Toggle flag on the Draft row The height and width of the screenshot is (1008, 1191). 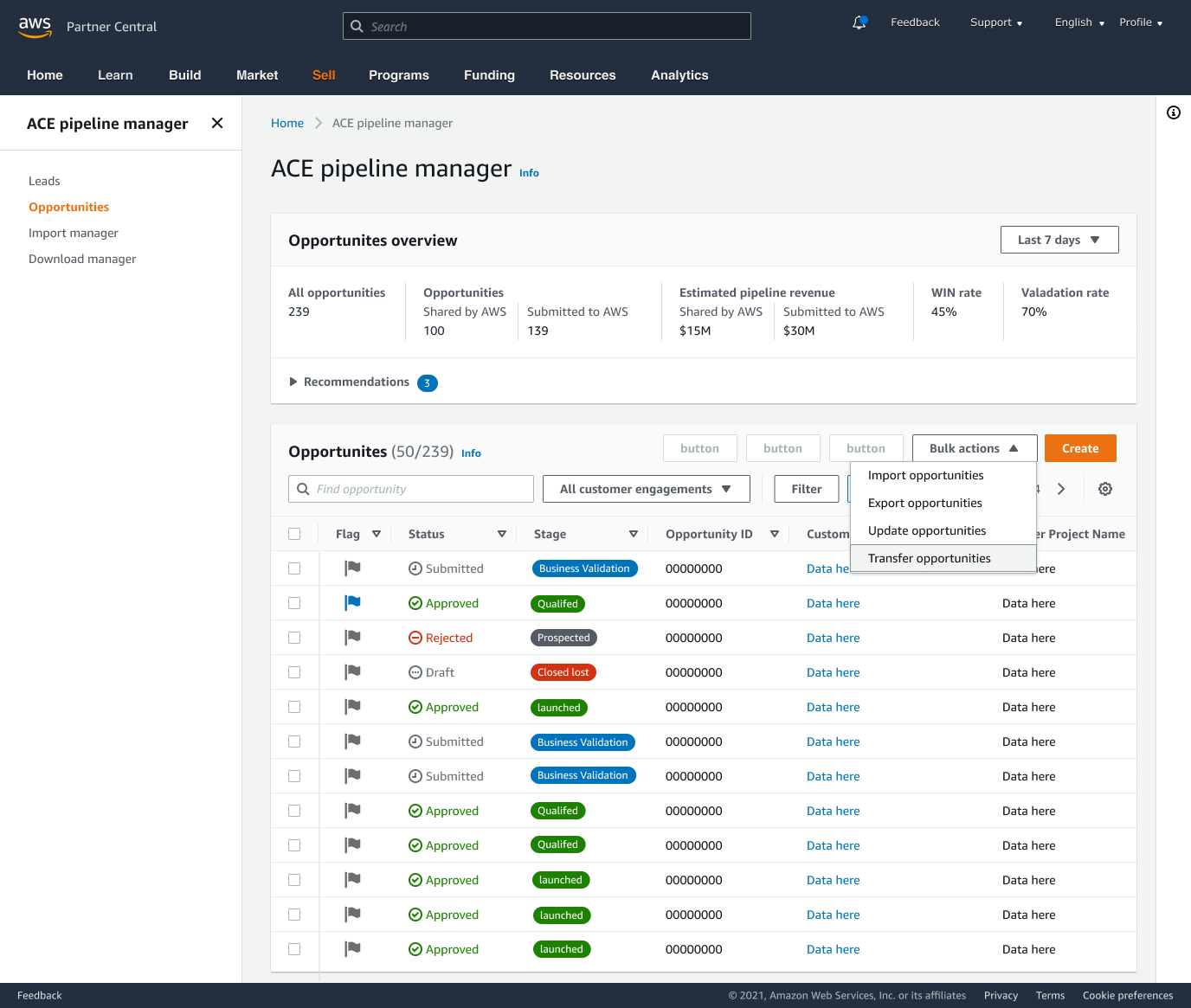352,672
